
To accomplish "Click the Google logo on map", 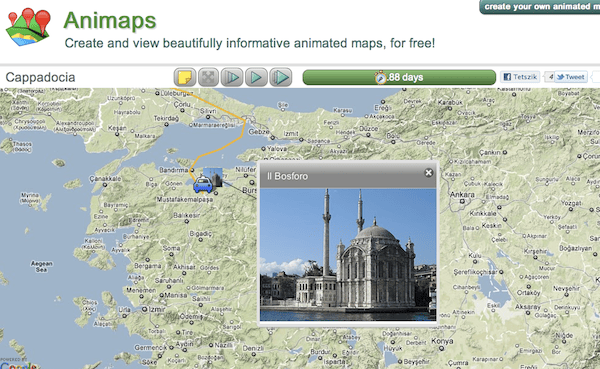I will 18,366.
